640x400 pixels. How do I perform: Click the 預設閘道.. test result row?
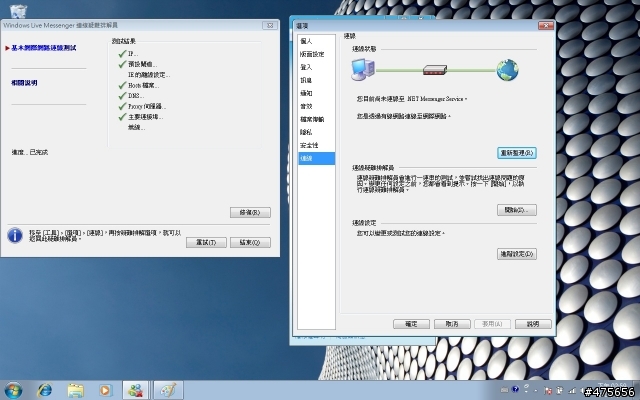[142, 64]
